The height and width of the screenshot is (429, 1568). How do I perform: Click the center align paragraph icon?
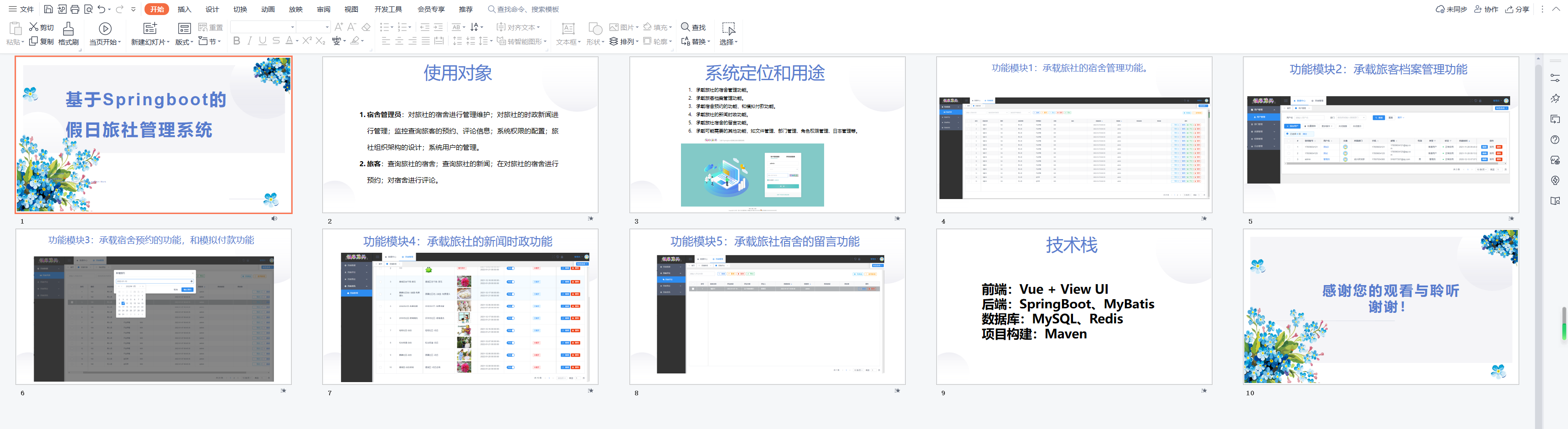399,41
